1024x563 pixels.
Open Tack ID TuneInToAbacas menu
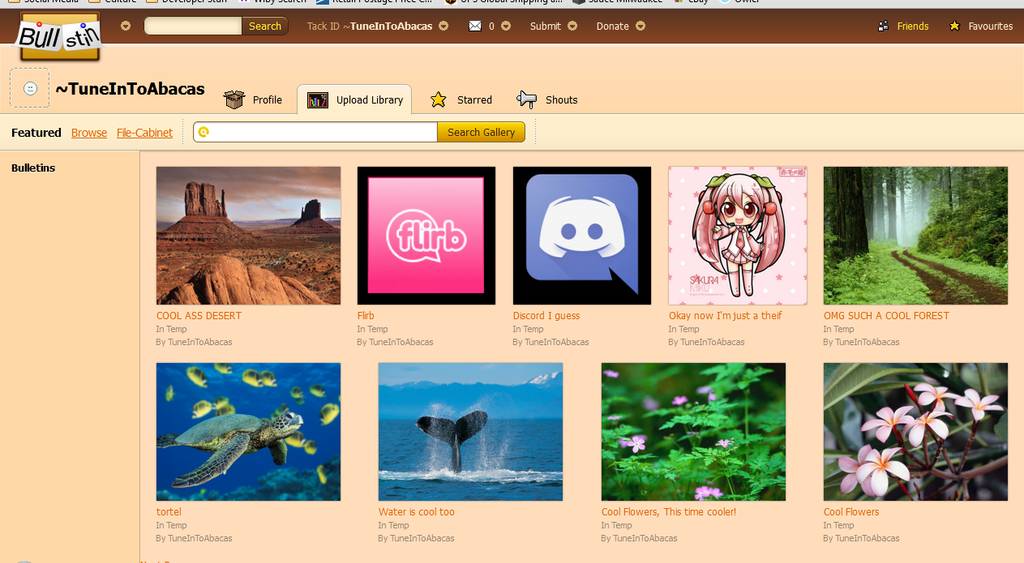tap(370, 26)
